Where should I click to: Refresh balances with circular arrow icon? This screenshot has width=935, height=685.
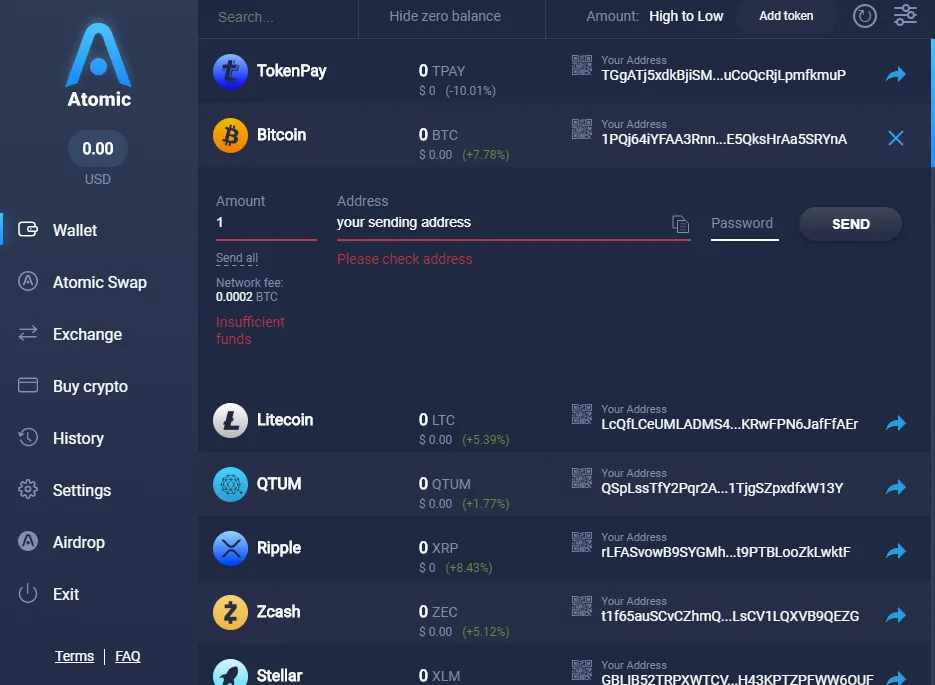(865, 16)
